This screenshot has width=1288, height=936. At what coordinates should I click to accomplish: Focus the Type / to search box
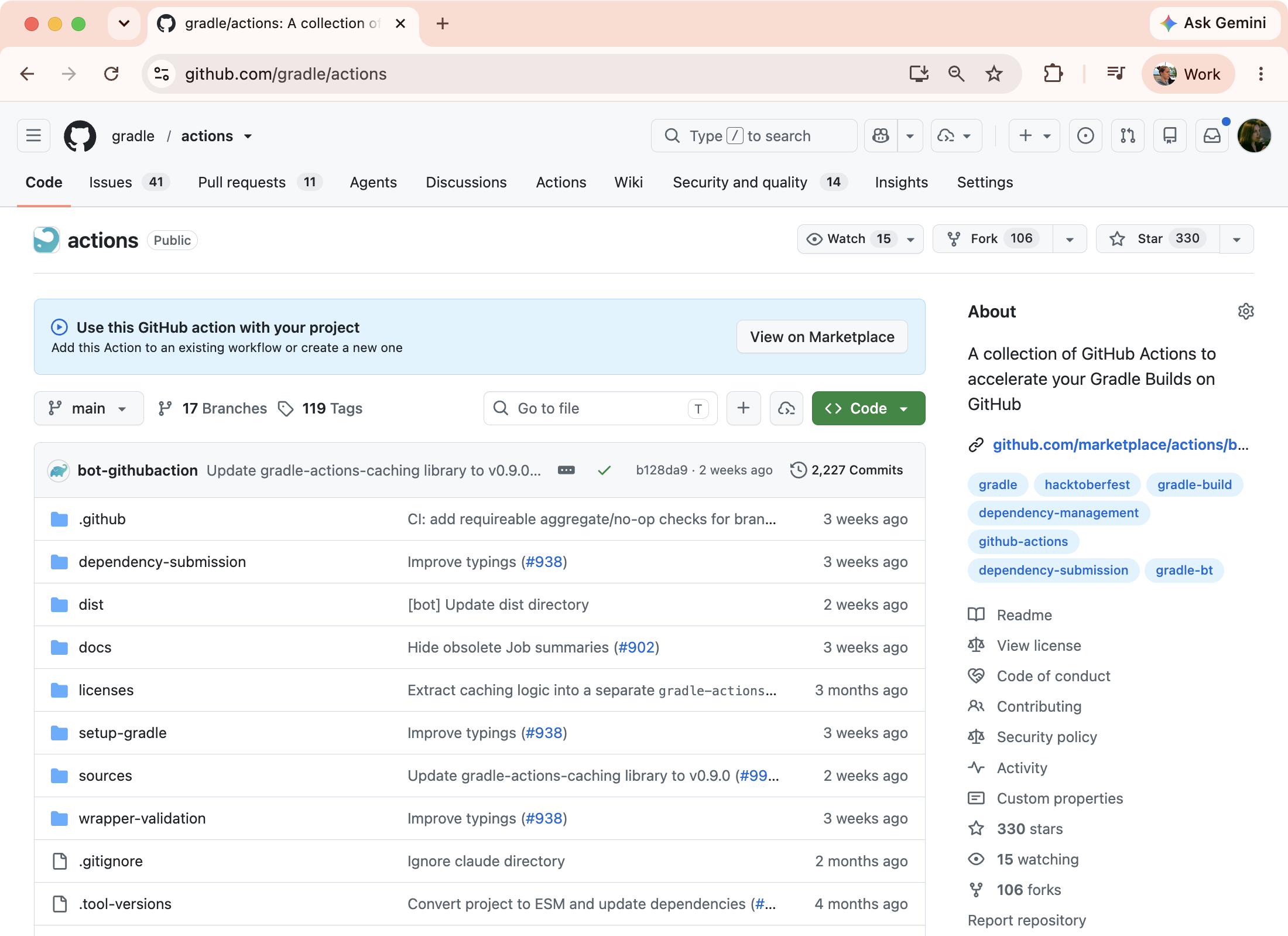tap(754, 136)
